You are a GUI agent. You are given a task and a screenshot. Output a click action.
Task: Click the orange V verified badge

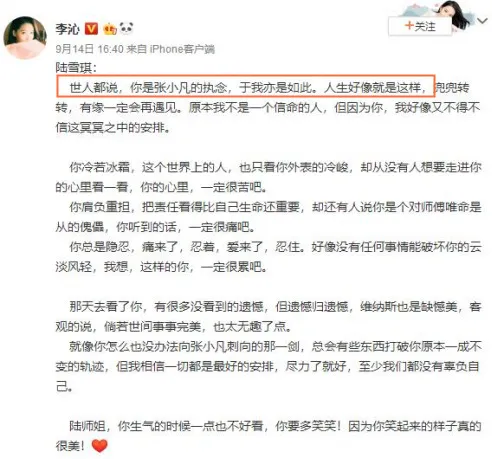click(91, 29)
